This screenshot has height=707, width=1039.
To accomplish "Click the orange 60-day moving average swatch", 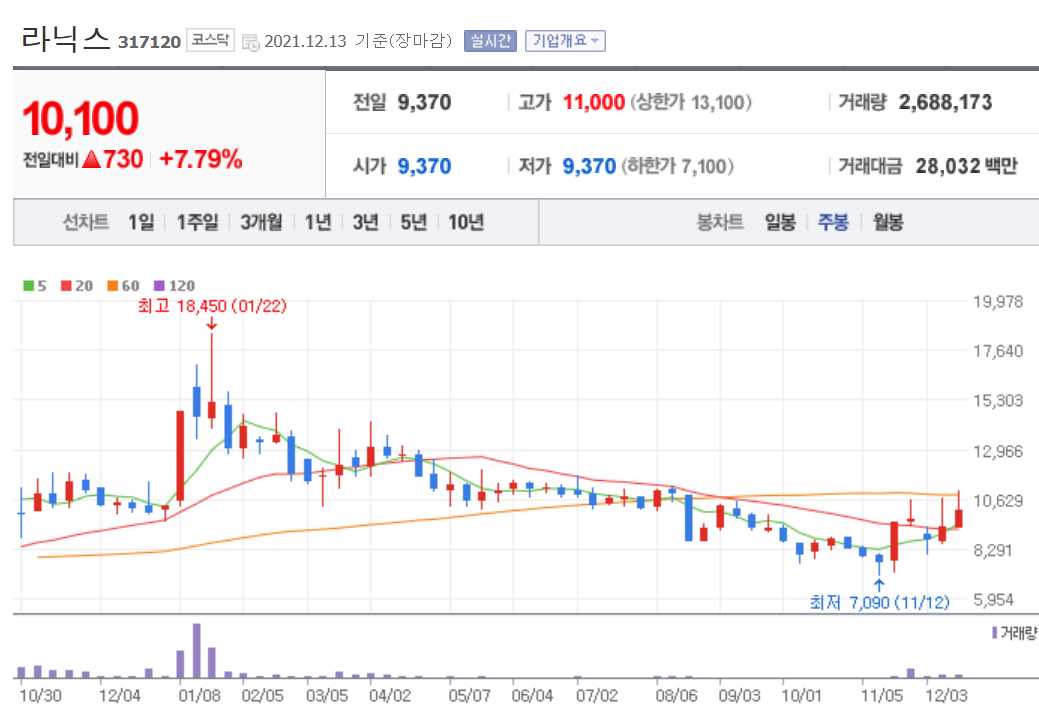I will (113, 286).
